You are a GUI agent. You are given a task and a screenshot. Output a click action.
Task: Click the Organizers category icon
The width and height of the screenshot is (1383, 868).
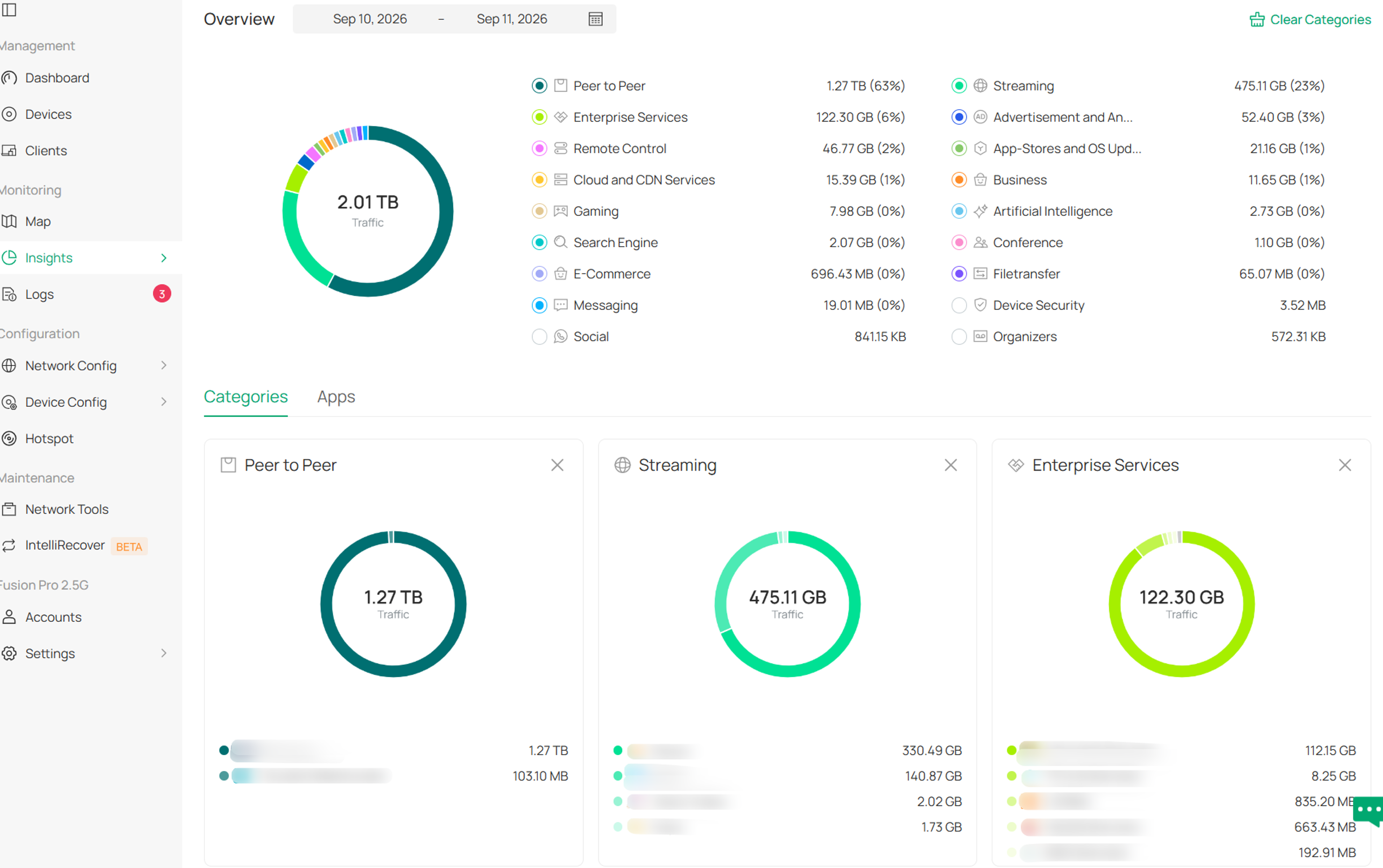click(x=980, y=336)
